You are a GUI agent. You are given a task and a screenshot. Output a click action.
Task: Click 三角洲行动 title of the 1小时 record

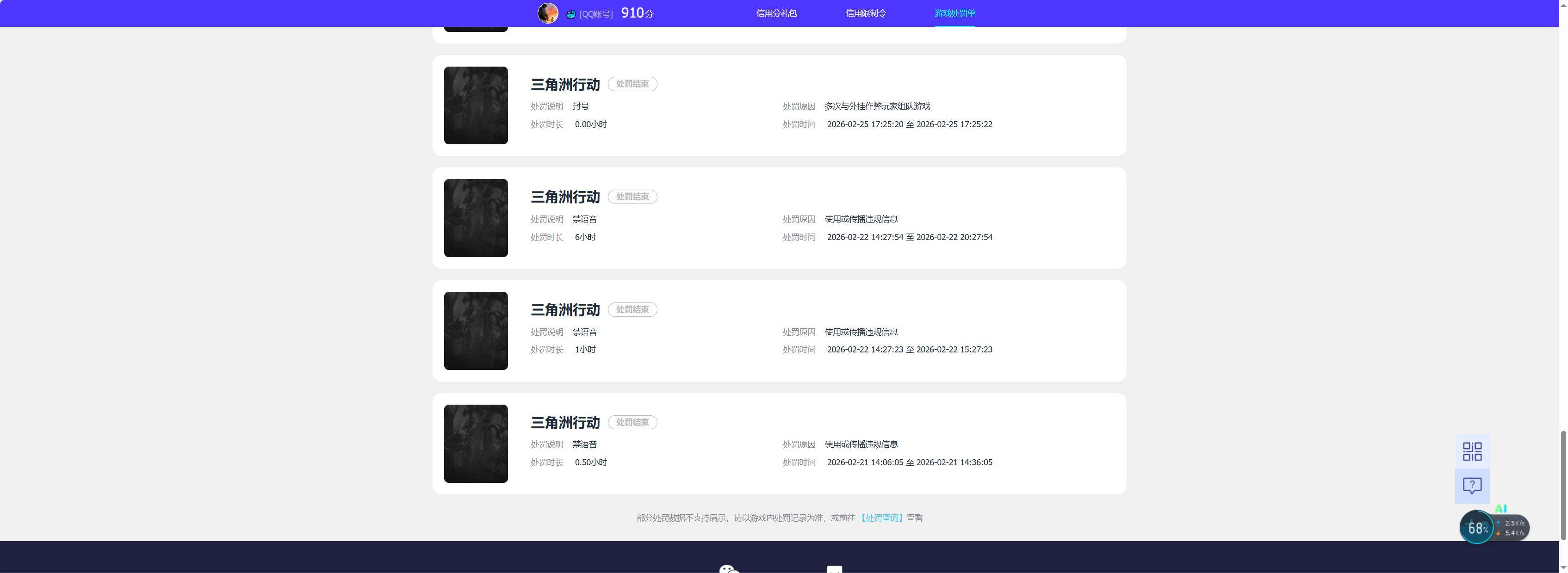[x=565, y=310]
